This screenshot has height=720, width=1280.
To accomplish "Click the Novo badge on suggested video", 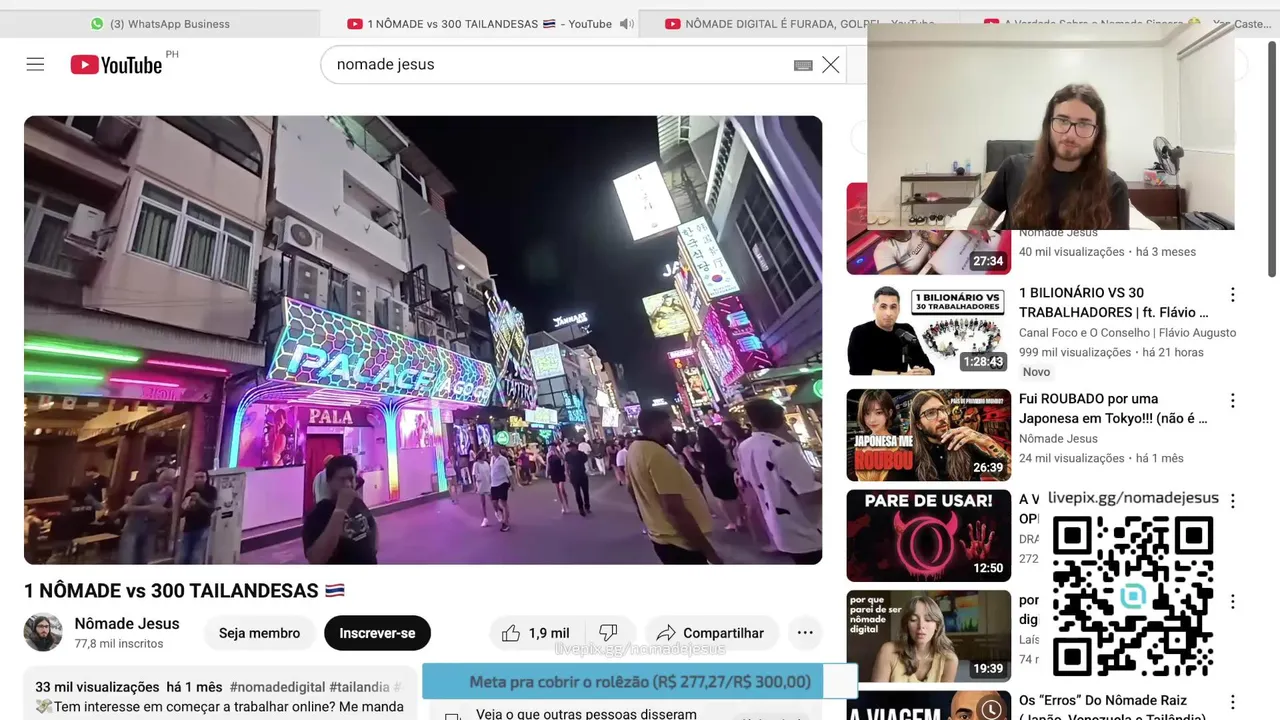I will tap(1036, 372).
